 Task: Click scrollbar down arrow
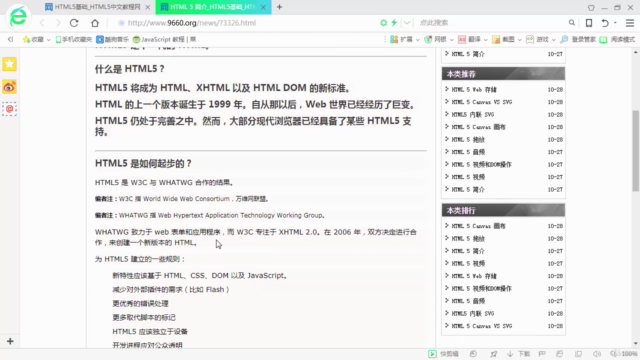(636, 344)
